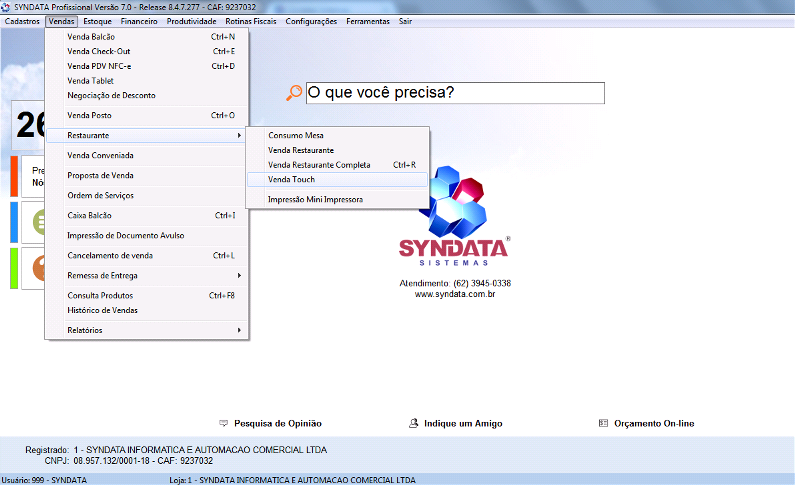Viewport: 795px width, 485px height.
Task: Click the Orçamento On-line link
Action: coord(654,424)
